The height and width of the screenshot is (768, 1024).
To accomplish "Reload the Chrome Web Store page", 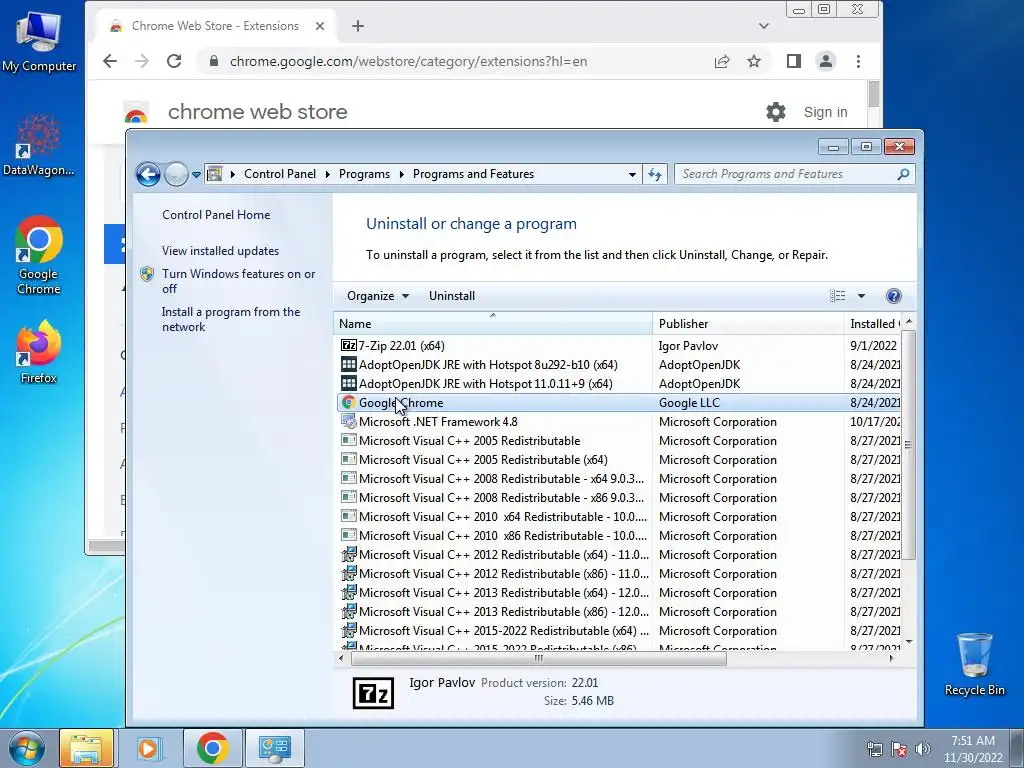I will click(x=174, y=61).
